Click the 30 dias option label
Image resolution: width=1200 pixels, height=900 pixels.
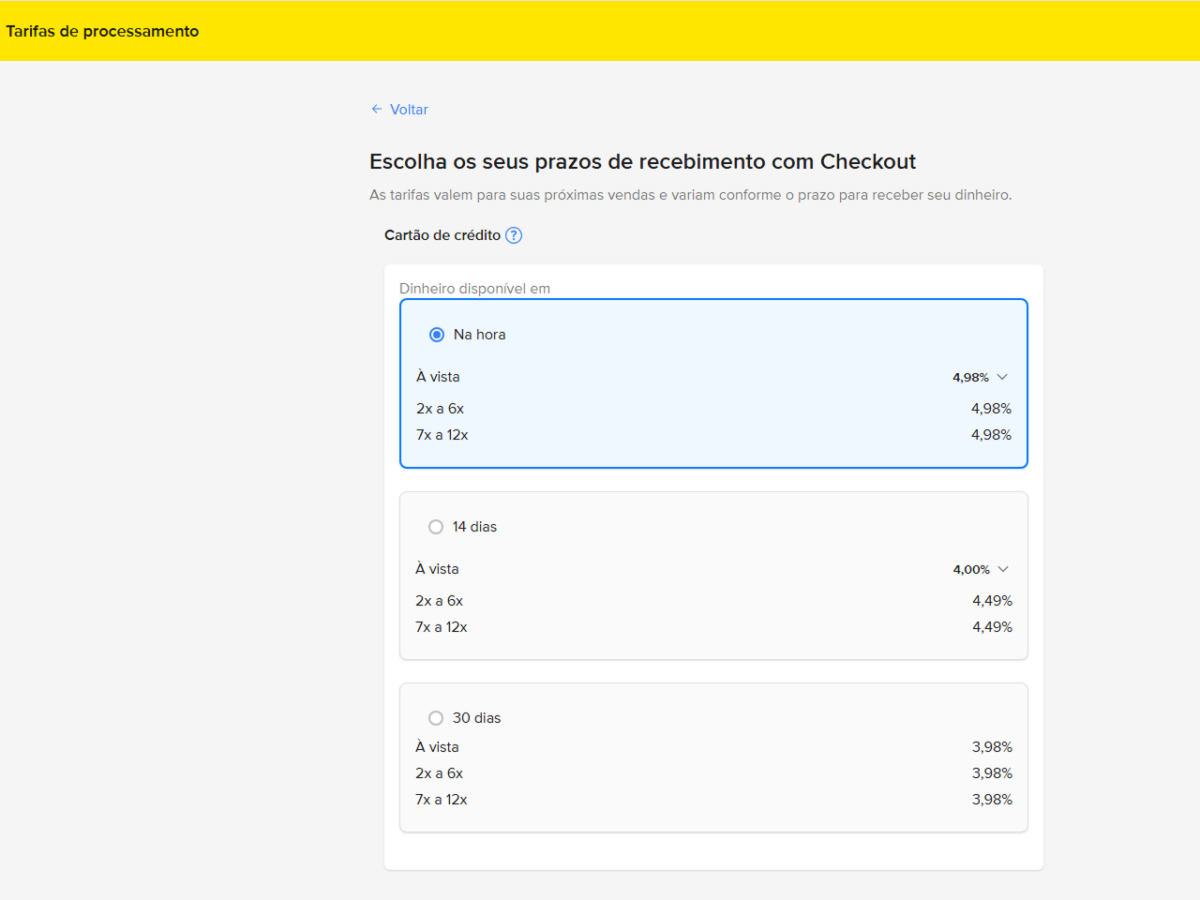coord(477,718)
